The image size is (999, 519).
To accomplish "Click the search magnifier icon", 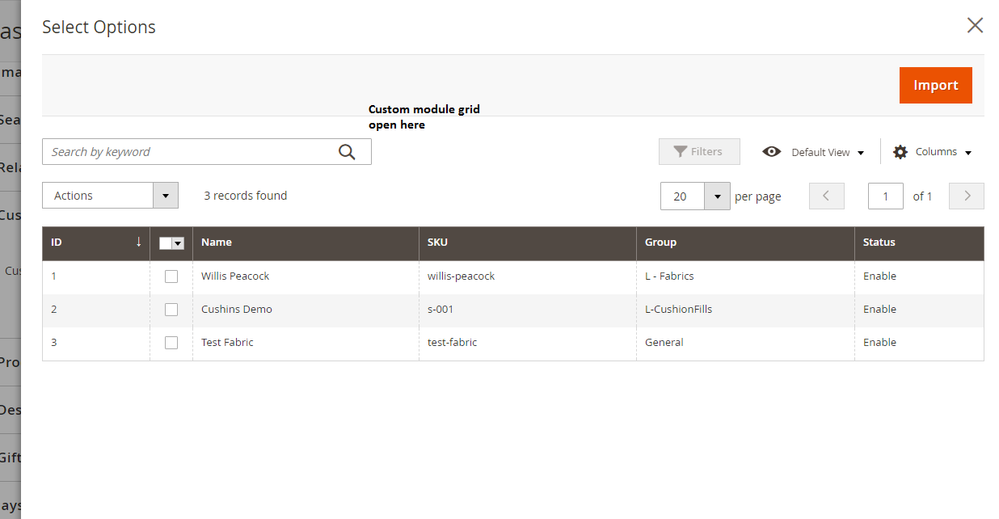I will coord(347,152).
